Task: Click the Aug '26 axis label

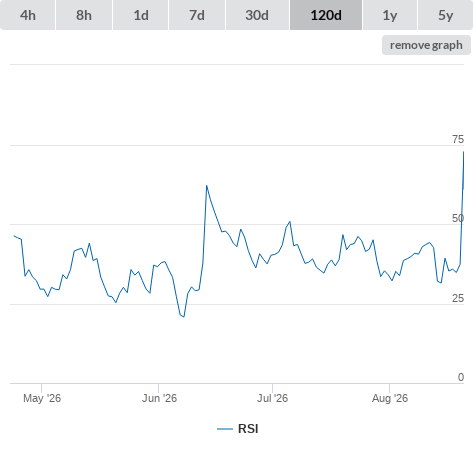Action: pyautogui.click(x=390, y=398)
